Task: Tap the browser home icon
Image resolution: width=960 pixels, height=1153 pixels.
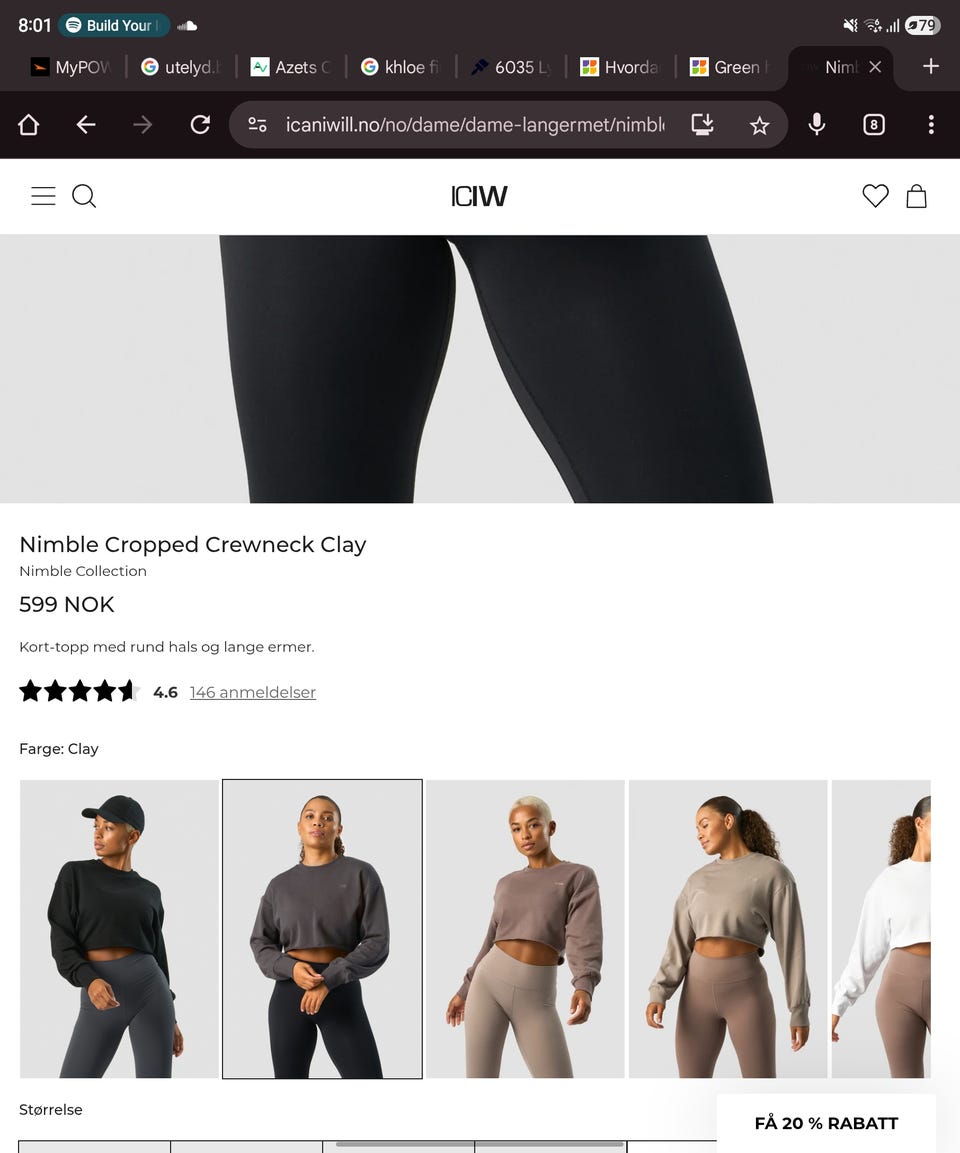Action: 29,125
